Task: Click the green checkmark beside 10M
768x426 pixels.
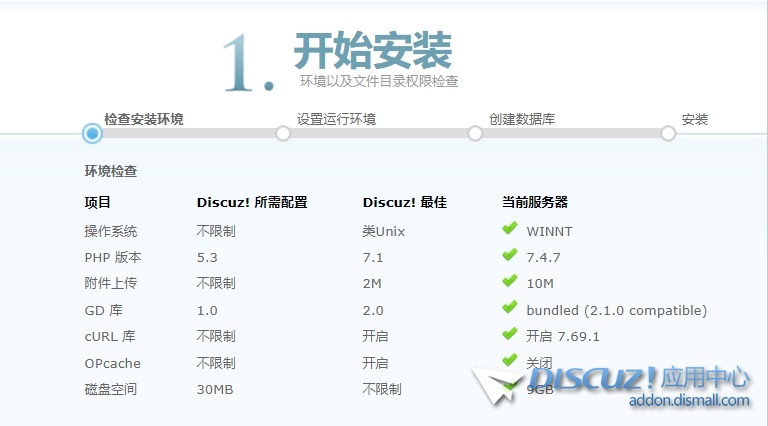Action: tap(509, 280)
